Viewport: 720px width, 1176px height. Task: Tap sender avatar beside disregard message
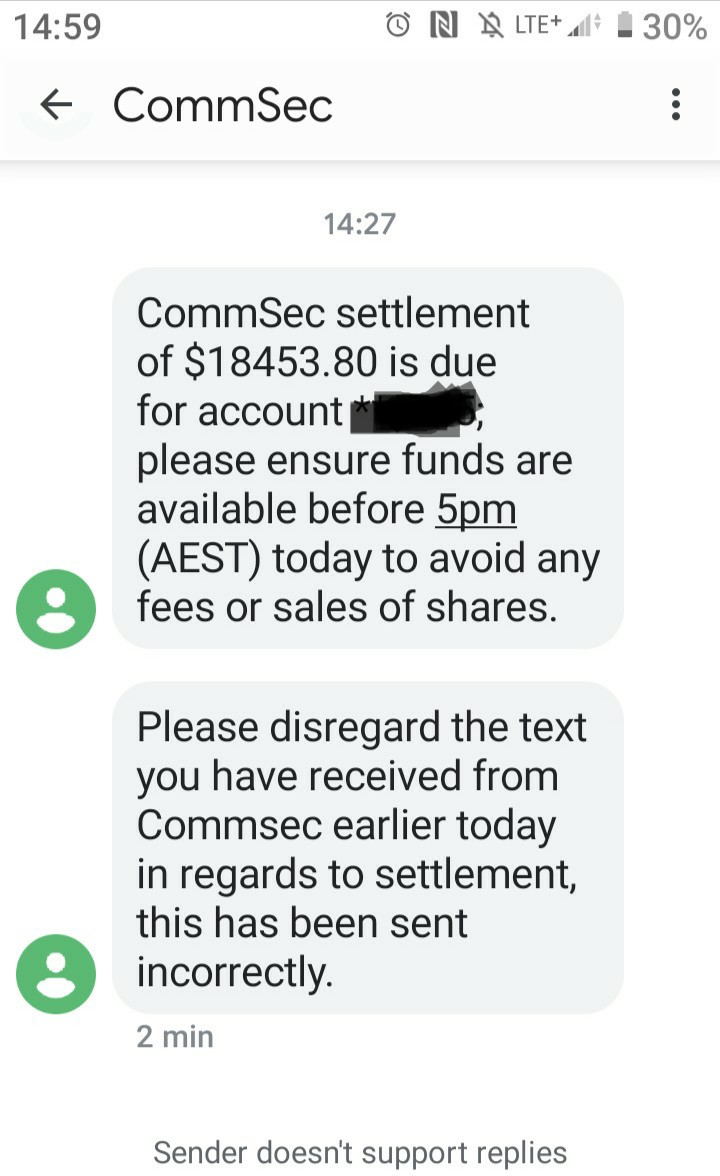56,974
